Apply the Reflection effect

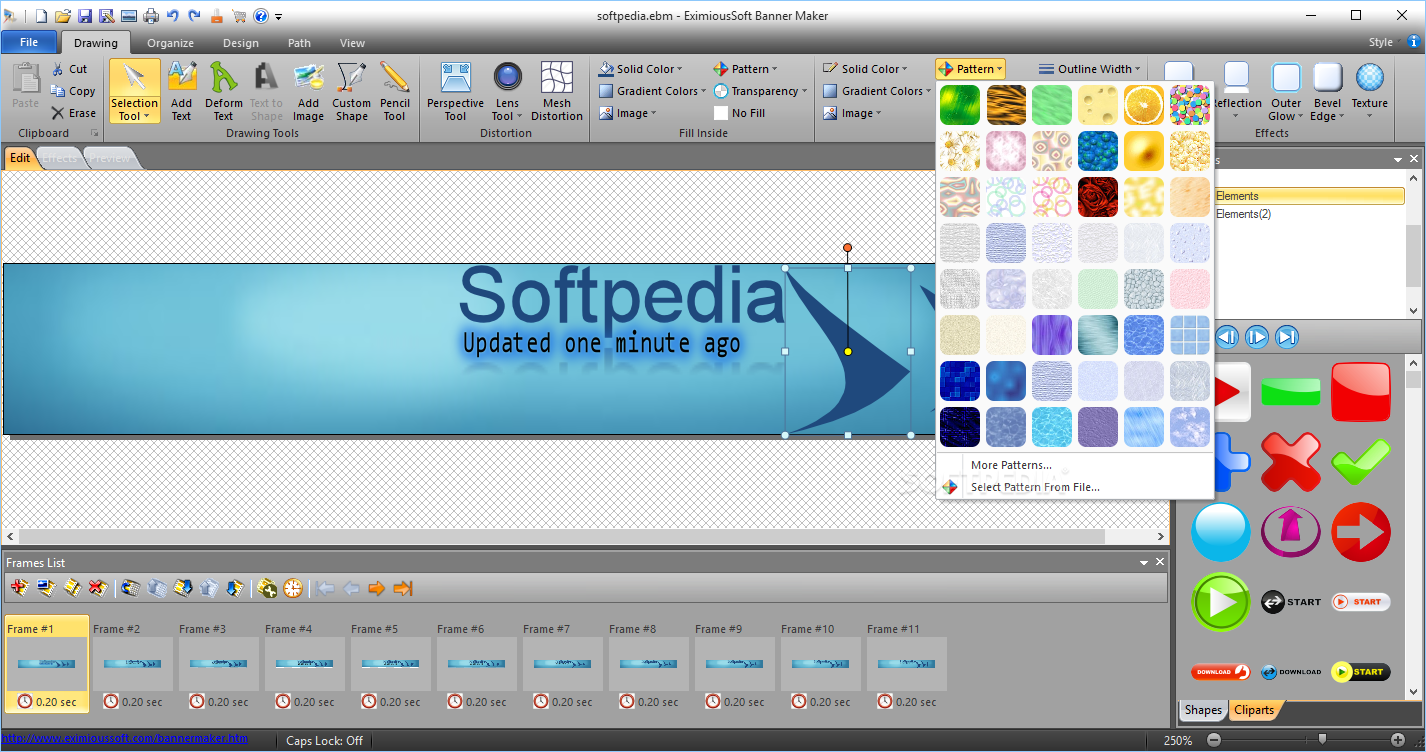(x=1238, y=91)
